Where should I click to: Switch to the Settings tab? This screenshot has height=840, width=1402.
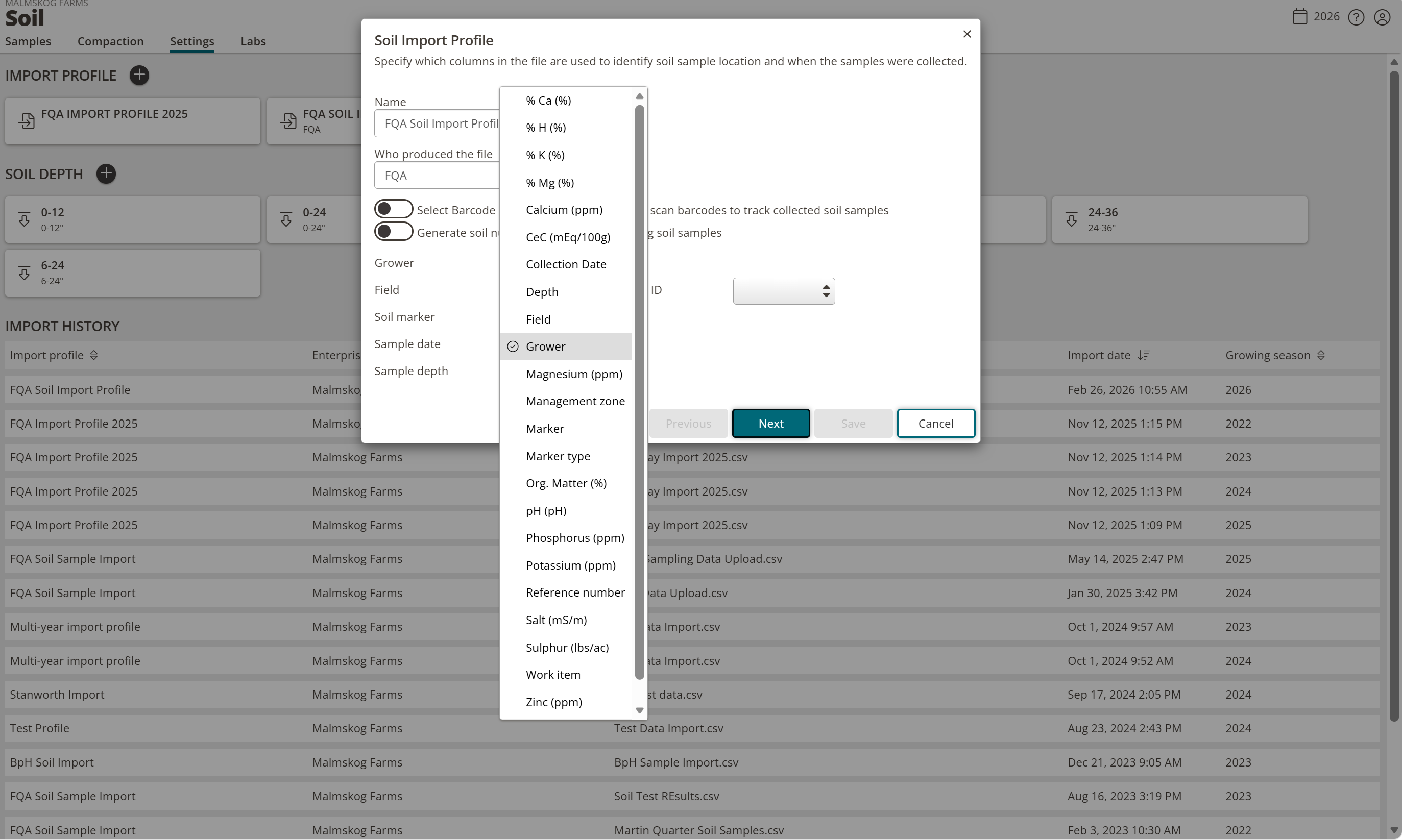pos(192,41)
